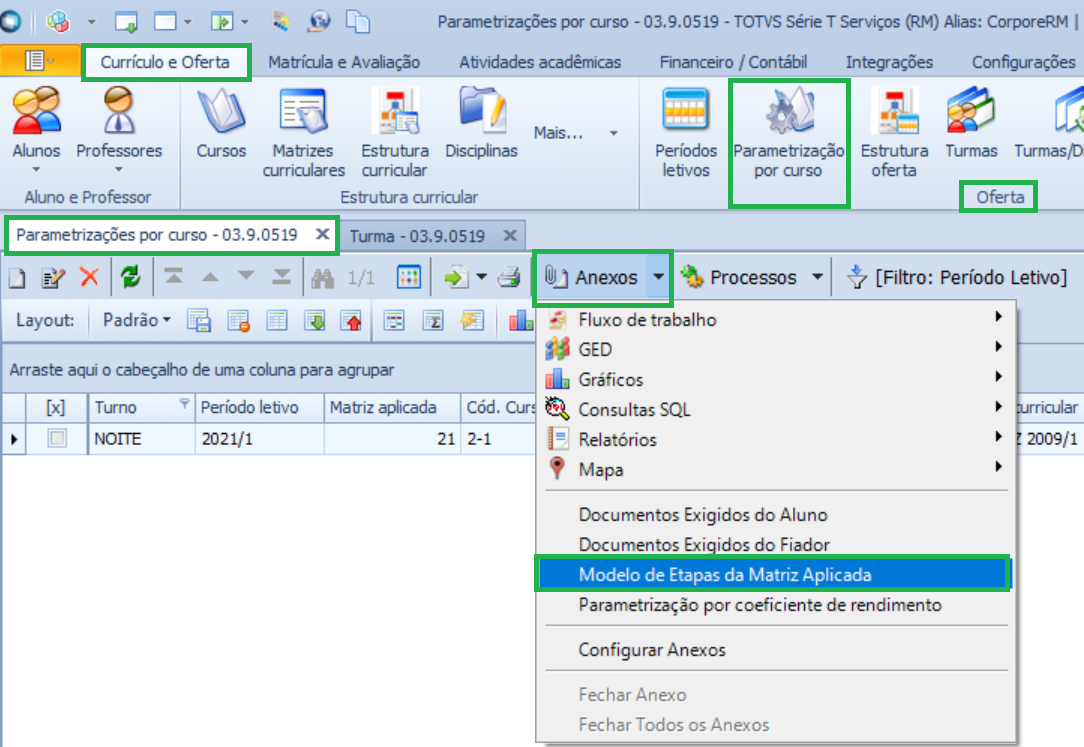Open Estrutura oferta ribbon icon
The image size is (1084, 747).
(x=895, y=133)
